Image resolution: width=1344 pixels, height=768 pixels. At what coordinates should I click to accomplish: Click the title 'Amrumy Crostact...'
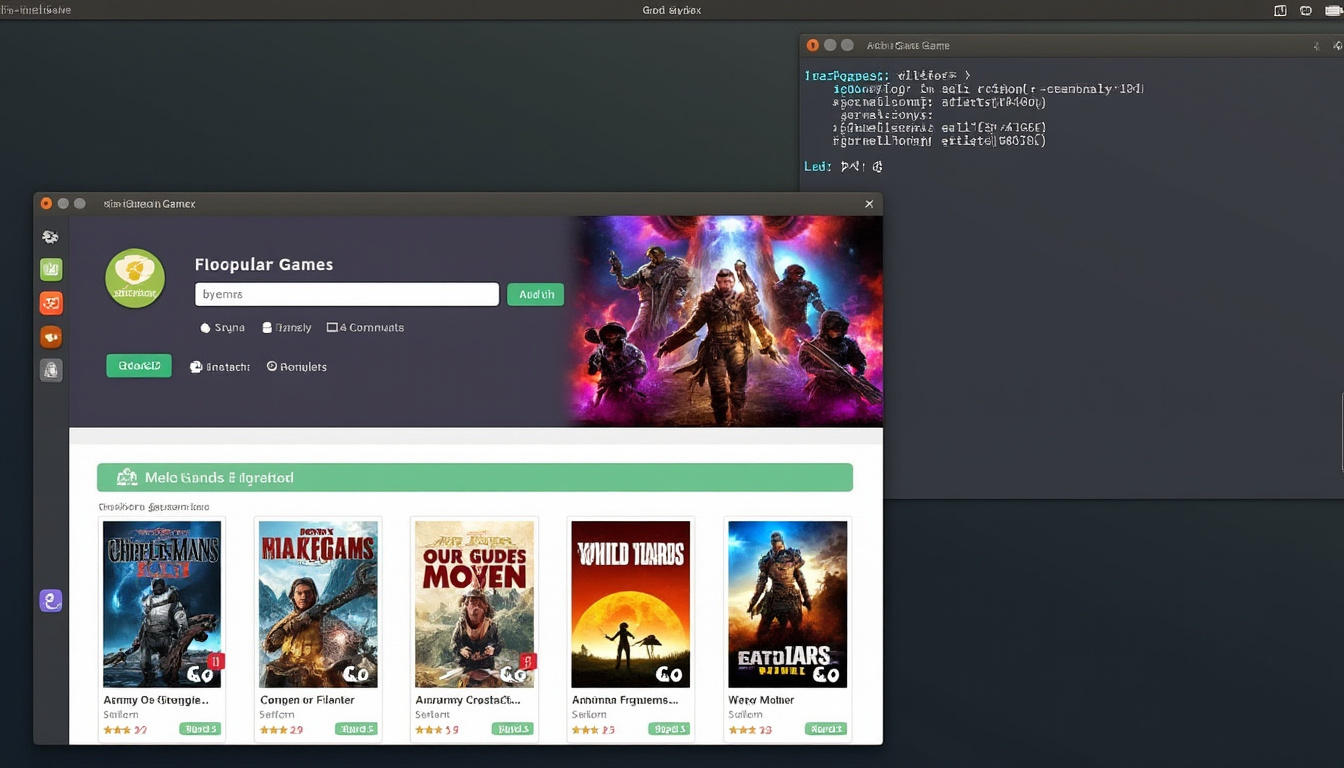[x=468, y=700]
